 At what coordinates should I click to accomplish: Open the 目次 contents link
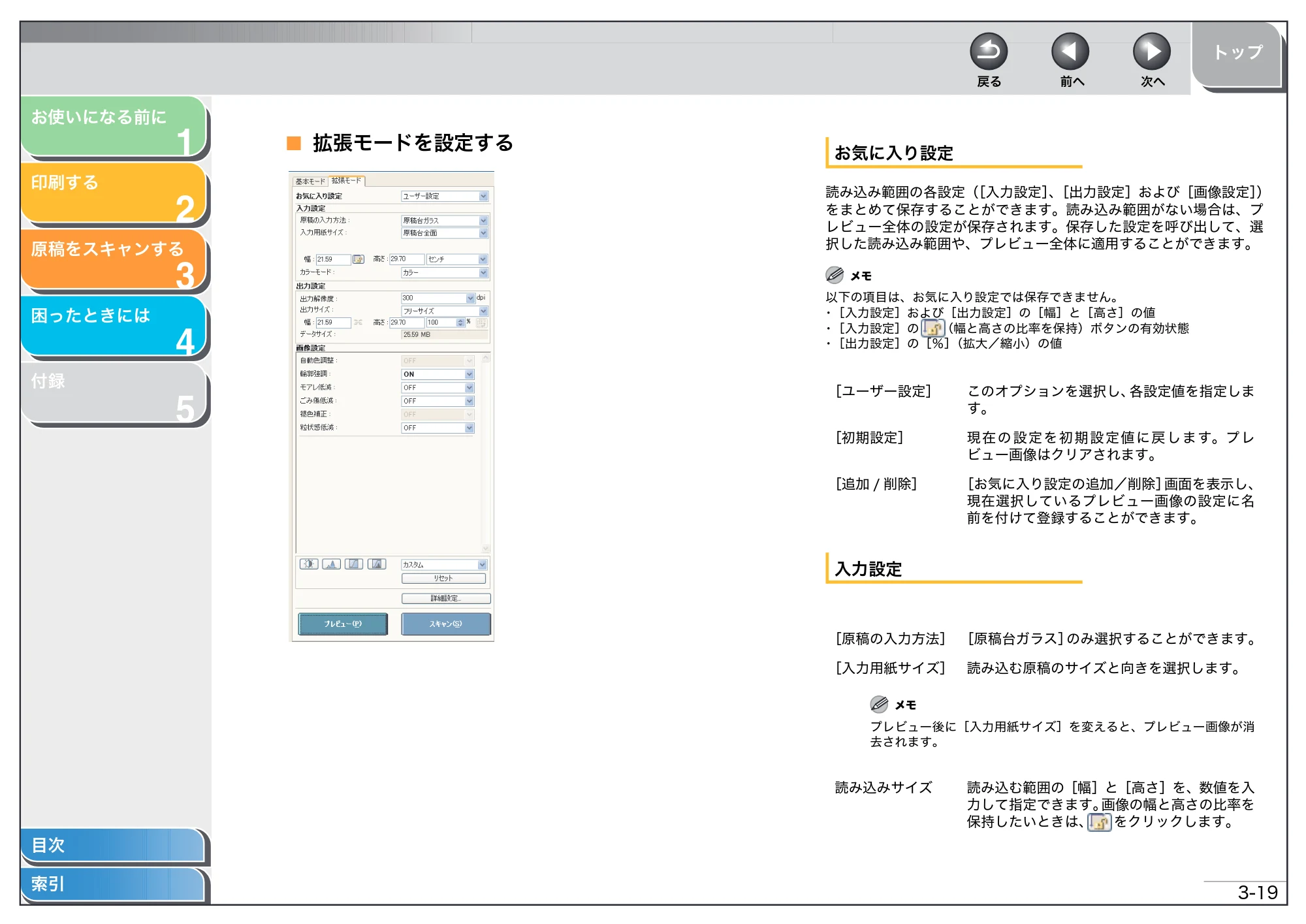113,845
